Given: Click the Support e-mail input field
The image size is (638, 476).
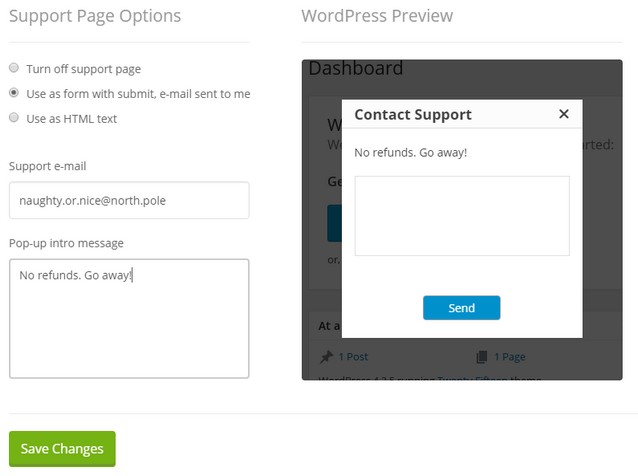Looking at the screenshot, I should pyautogui.click(x=129, y=200).
